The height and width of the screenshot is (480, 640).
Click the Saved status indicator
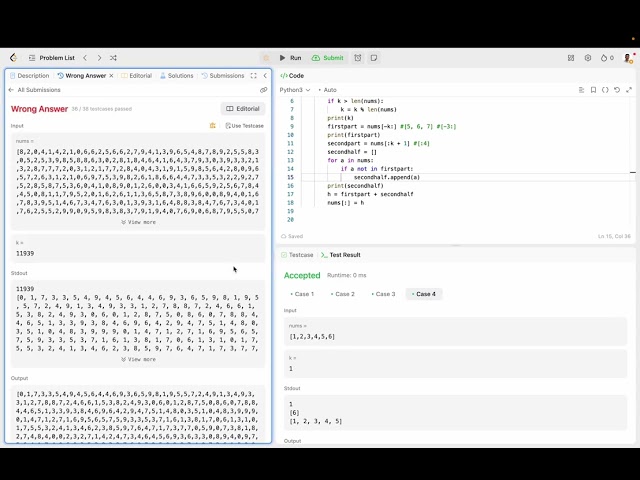(x=292, y=236)
